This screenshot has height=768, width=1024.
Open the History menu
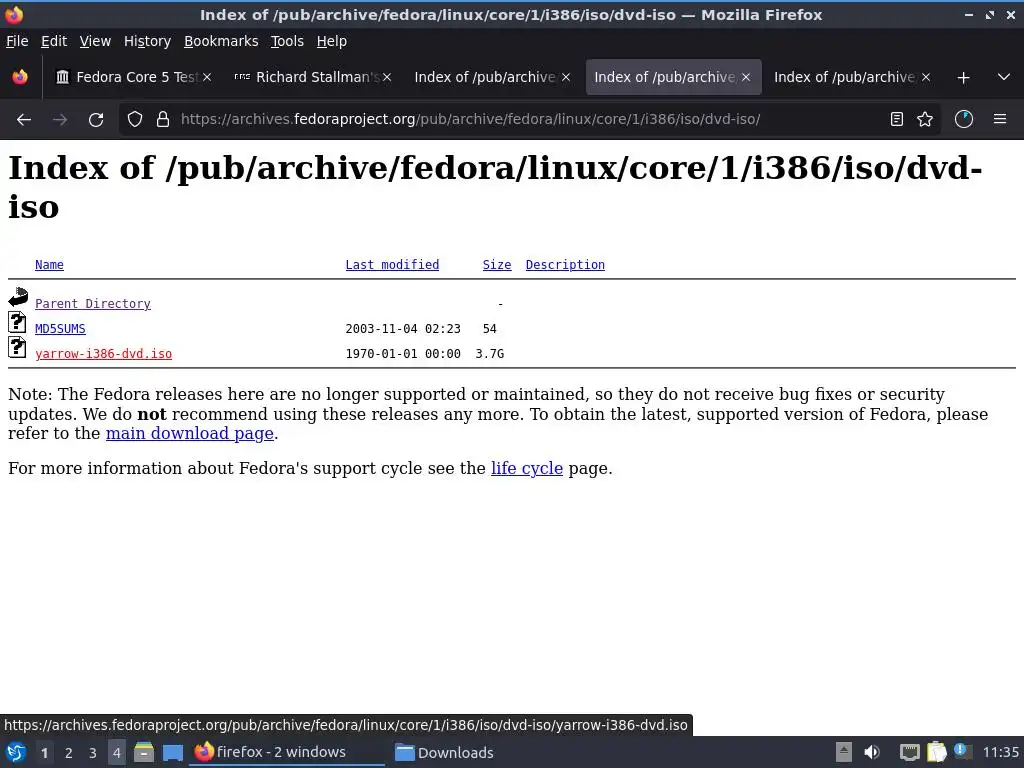point(147,41)
